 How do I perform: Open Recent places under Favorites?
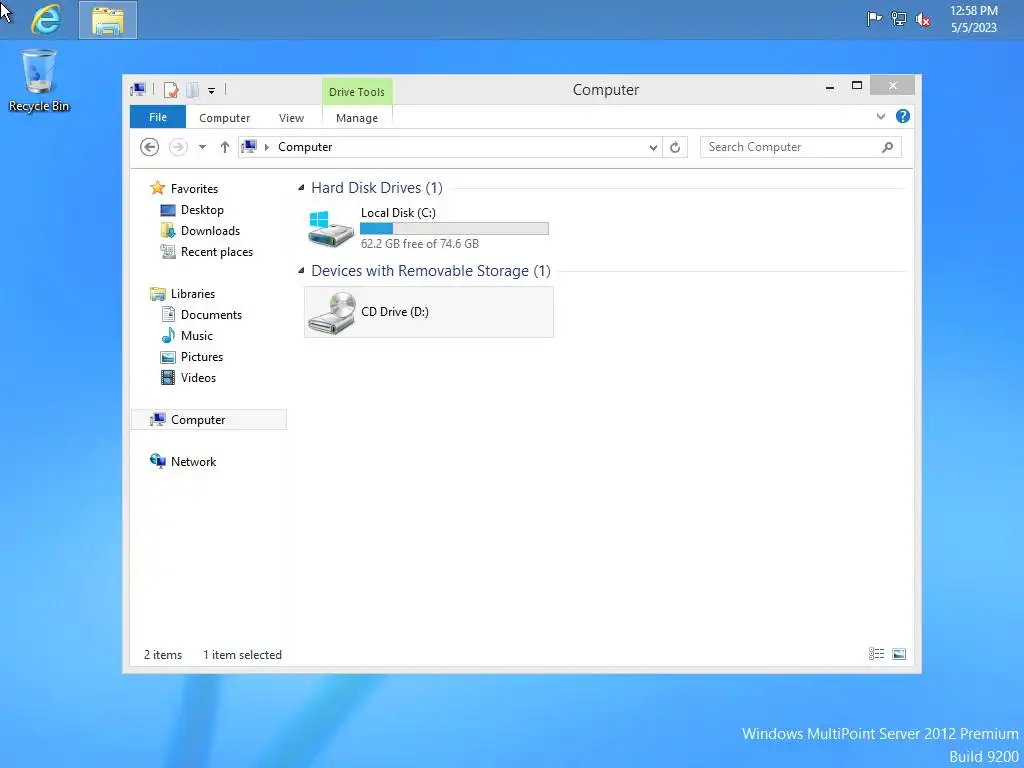click(x=217, y=251)
